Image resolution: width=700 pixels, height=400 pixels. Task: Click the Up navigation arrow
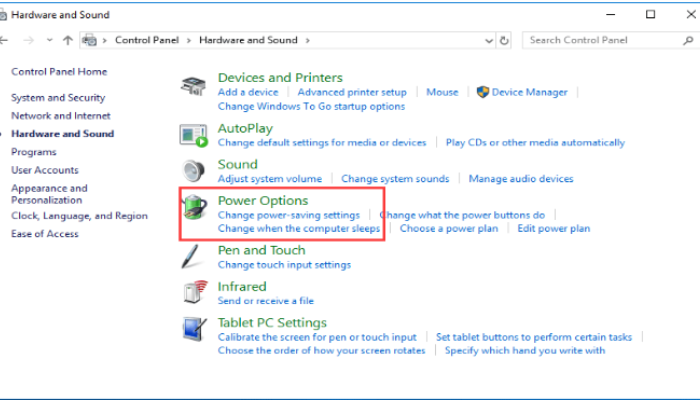(67, 40)
